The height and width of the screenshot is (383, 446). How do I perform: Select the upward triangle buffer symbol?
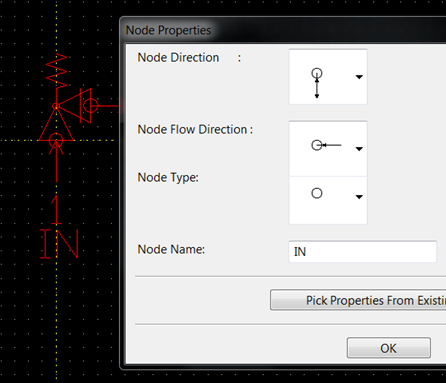point(56,124)
